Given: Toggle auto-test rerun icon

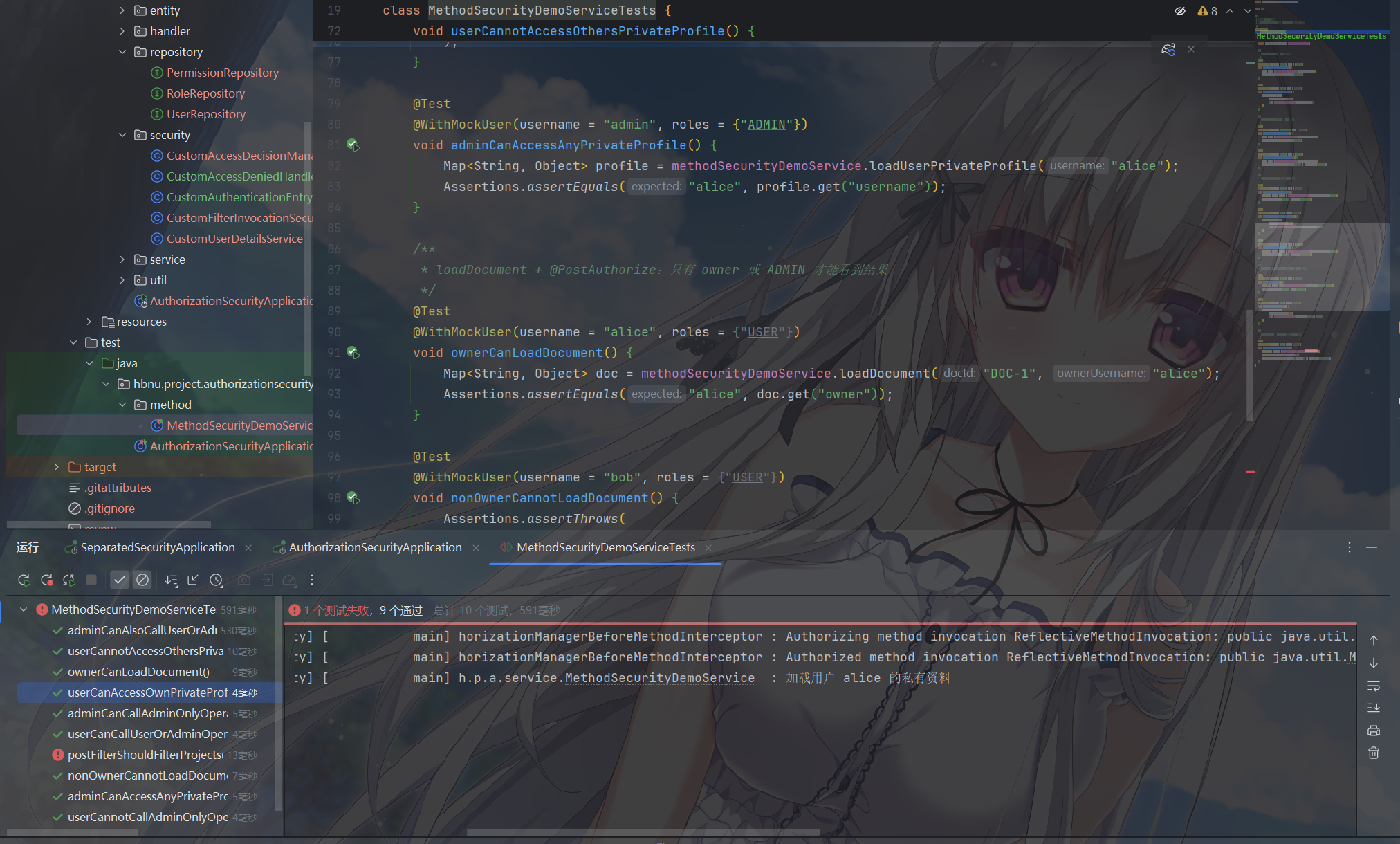Looking at the screenshot, I should pos(69,580).
